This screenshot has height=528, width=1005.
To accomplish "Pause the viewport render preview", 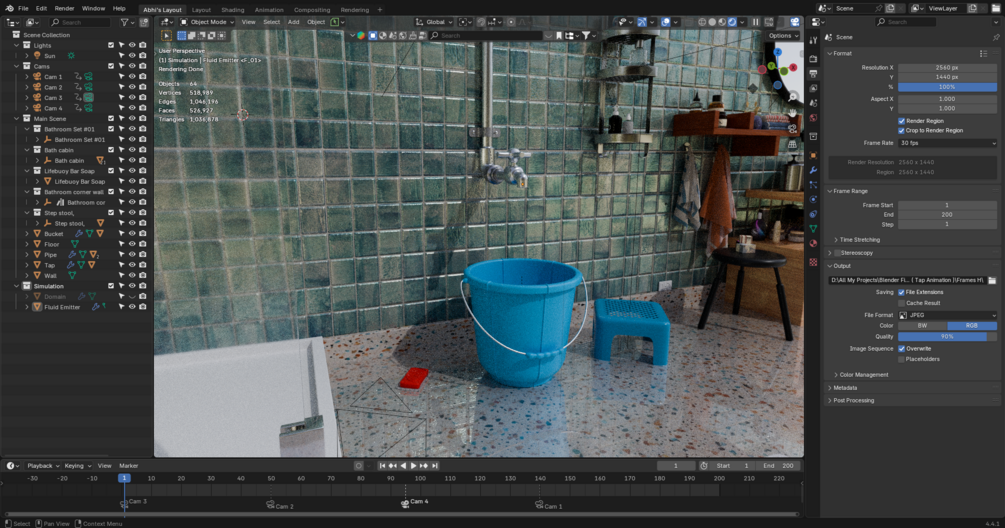I will [x=756, y=22].
